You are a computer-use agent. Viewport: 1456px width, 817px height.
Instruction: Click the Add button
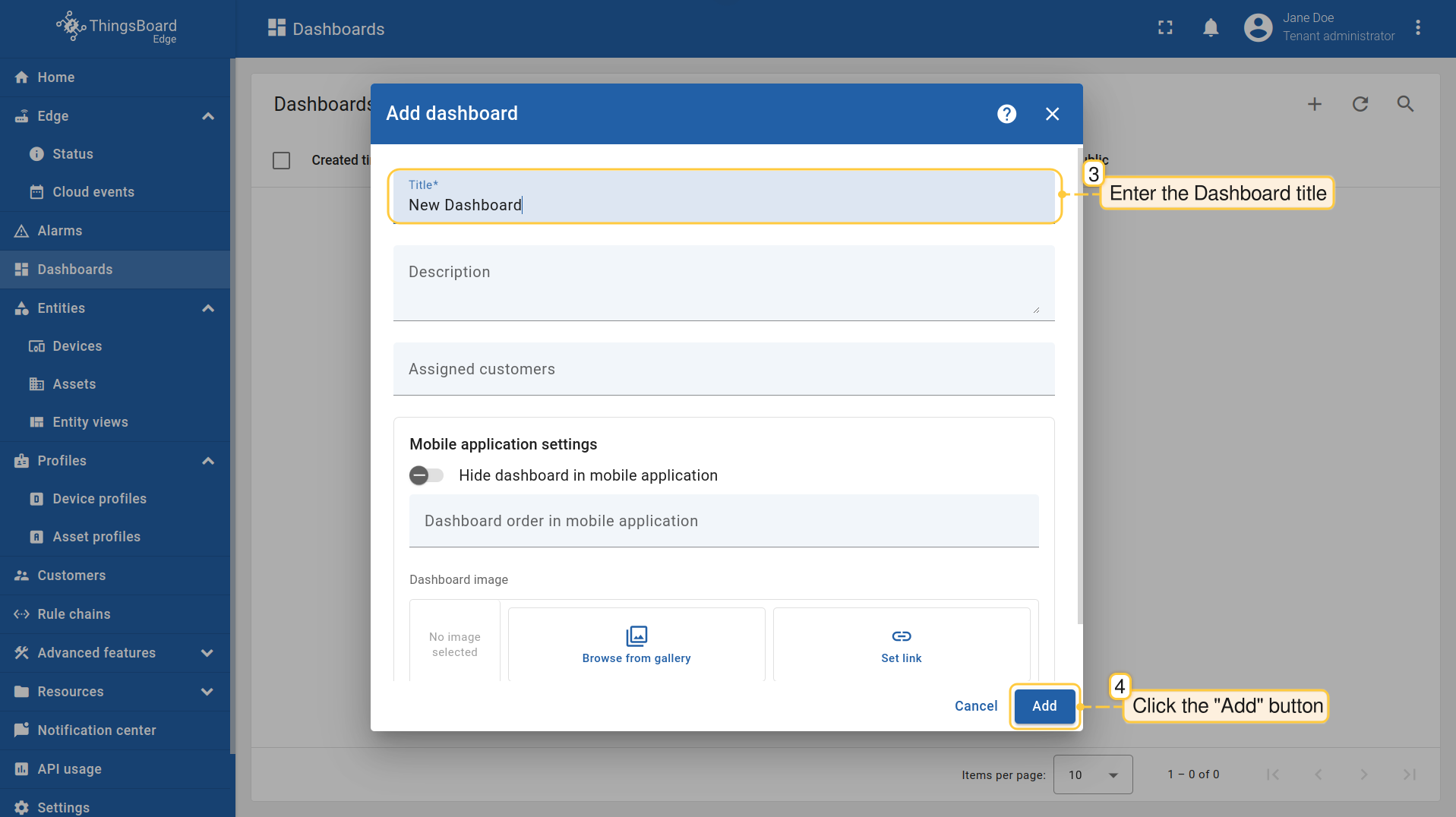1044,706
